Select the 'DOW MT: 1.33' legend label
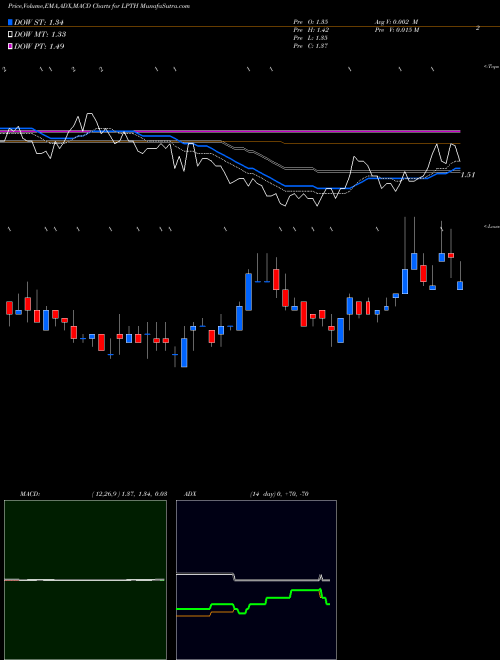Screen dimensions: 500x660 click(40, 35)
